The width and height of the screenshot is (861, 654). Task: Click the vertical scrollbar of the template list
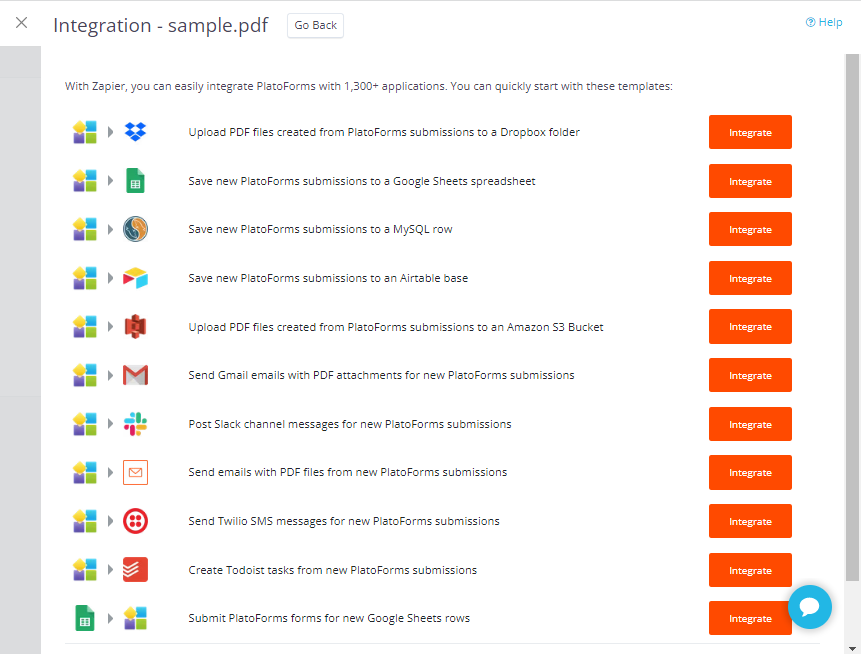[852, 320]
